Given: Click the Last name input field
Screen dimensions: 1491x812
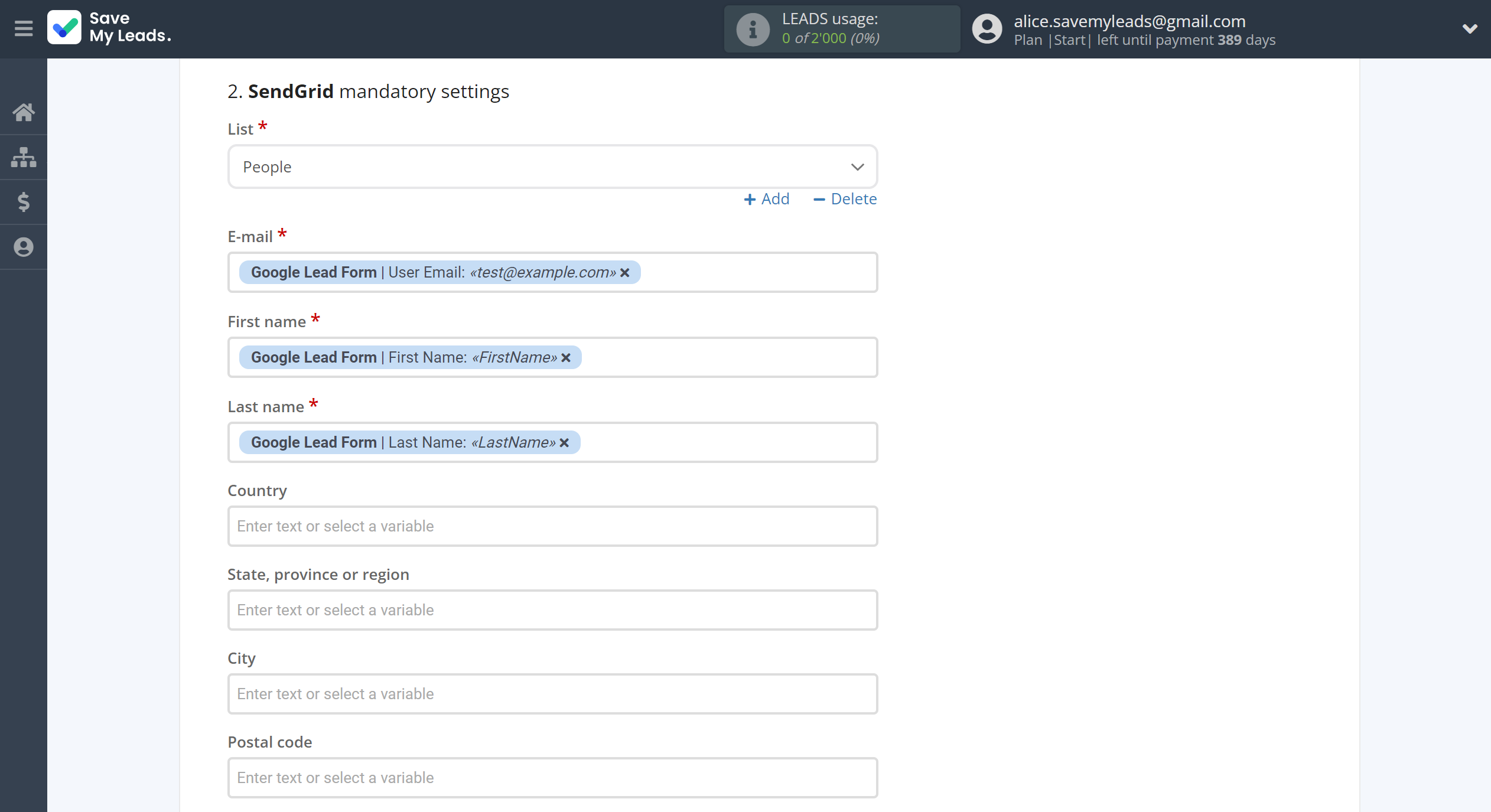Looking at the screenshot, I should (552, 442).
